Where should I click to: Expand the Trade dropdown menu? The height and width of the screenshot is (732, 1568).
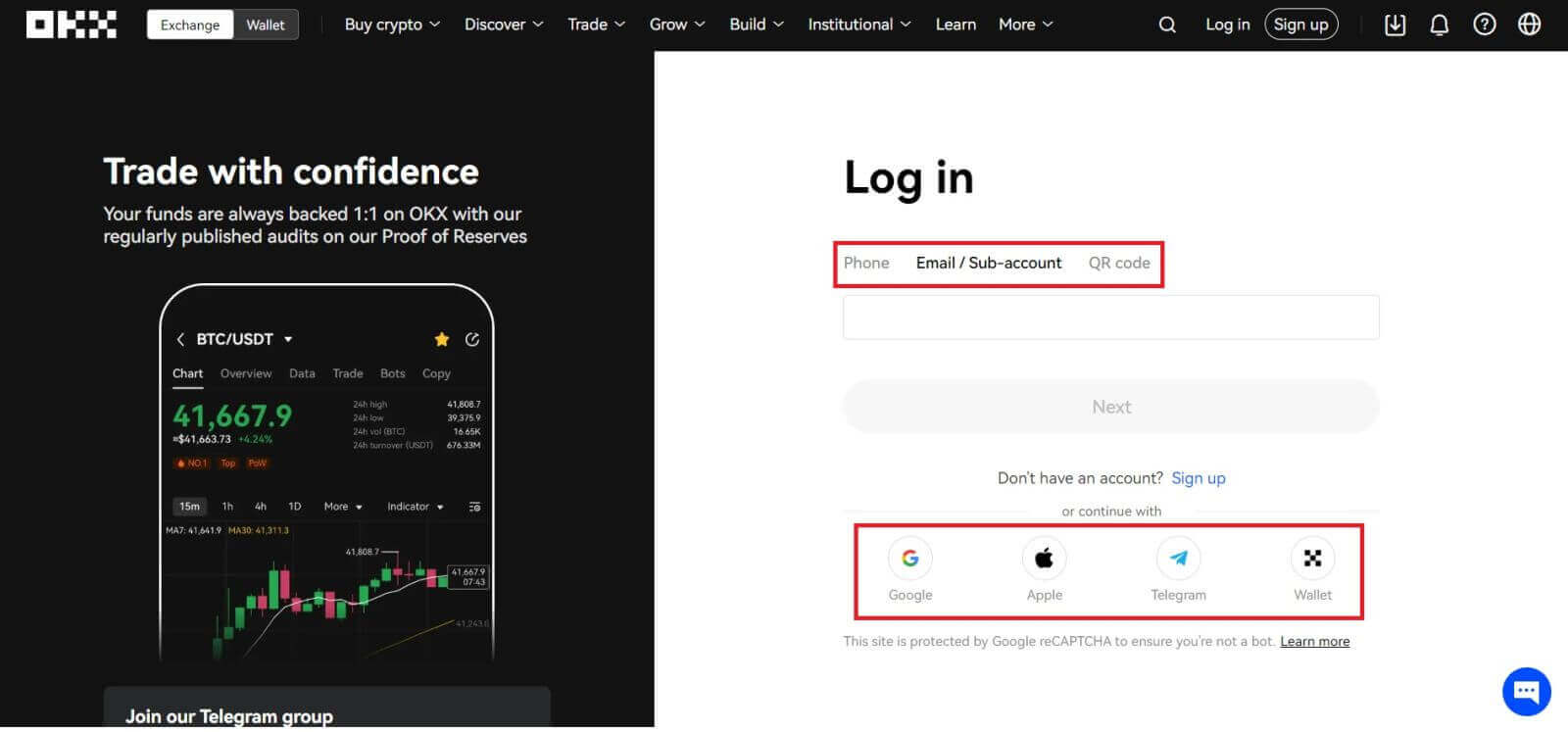click(596, 24)
